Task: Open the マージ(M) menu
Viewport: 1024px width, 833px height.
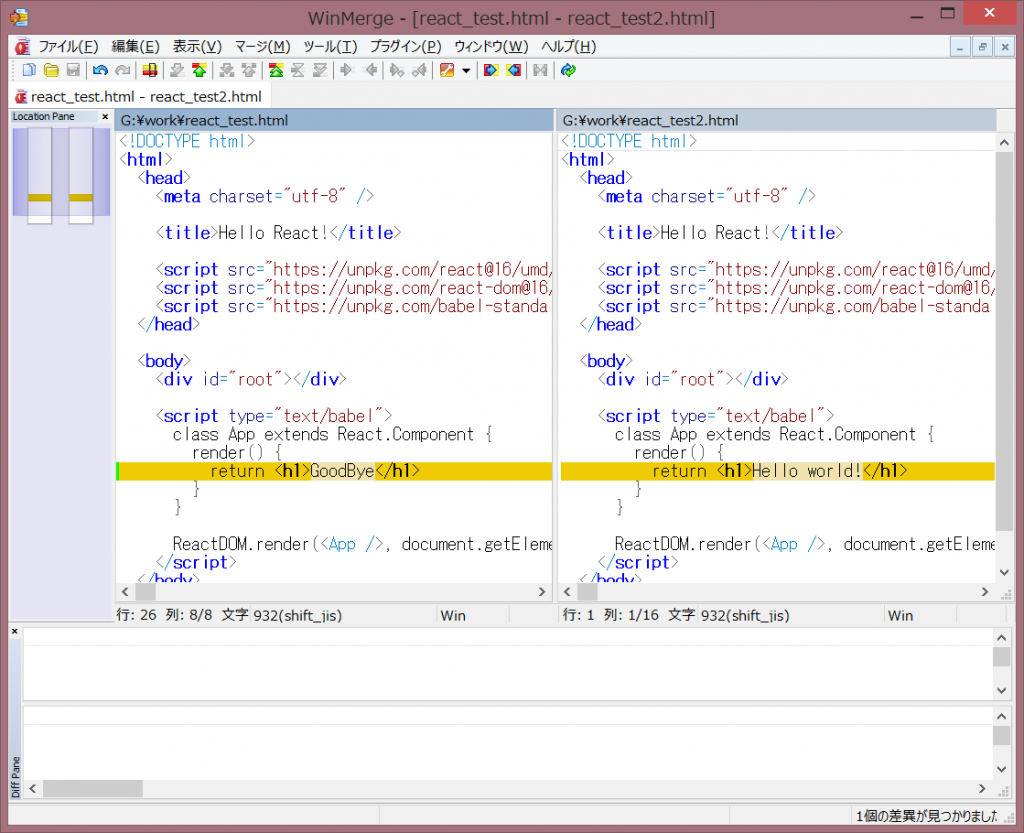Action: pos(263,46)
